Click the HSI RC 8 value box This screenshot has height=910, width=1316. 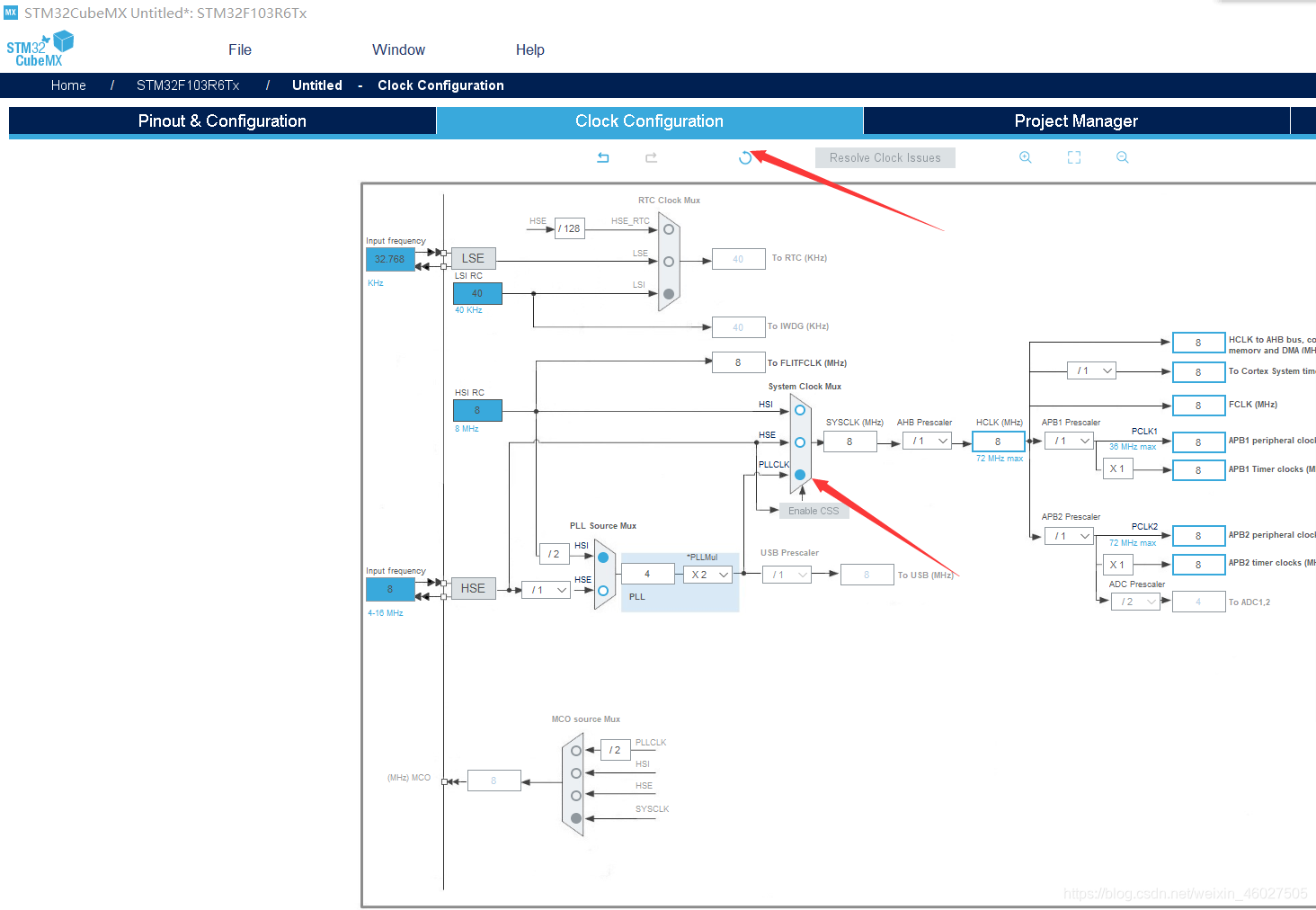coord(477,410)
